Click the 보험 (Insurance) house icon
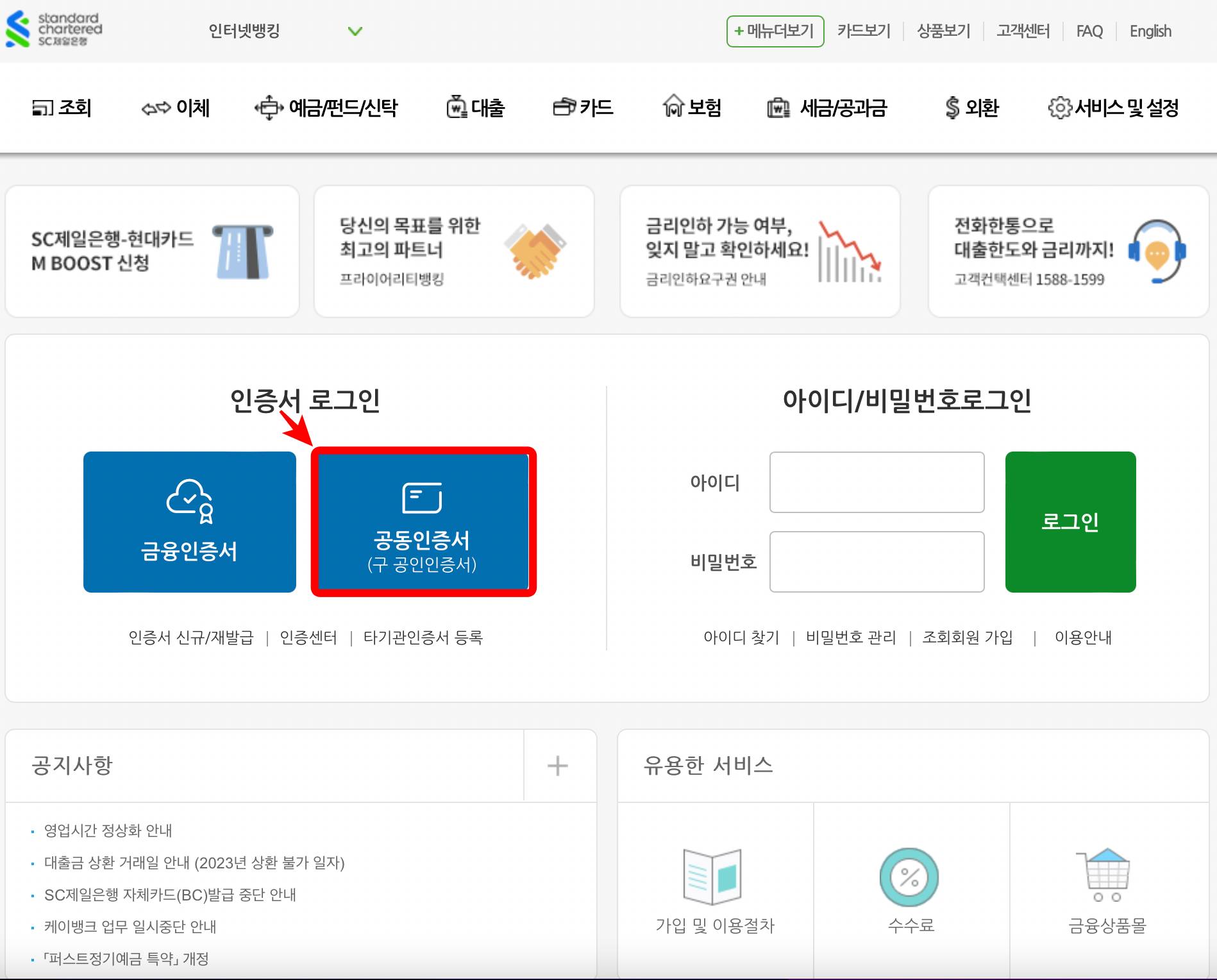The width and height of the screenshot is (1217, 980). pyautogui.click(x=672, y=108)
